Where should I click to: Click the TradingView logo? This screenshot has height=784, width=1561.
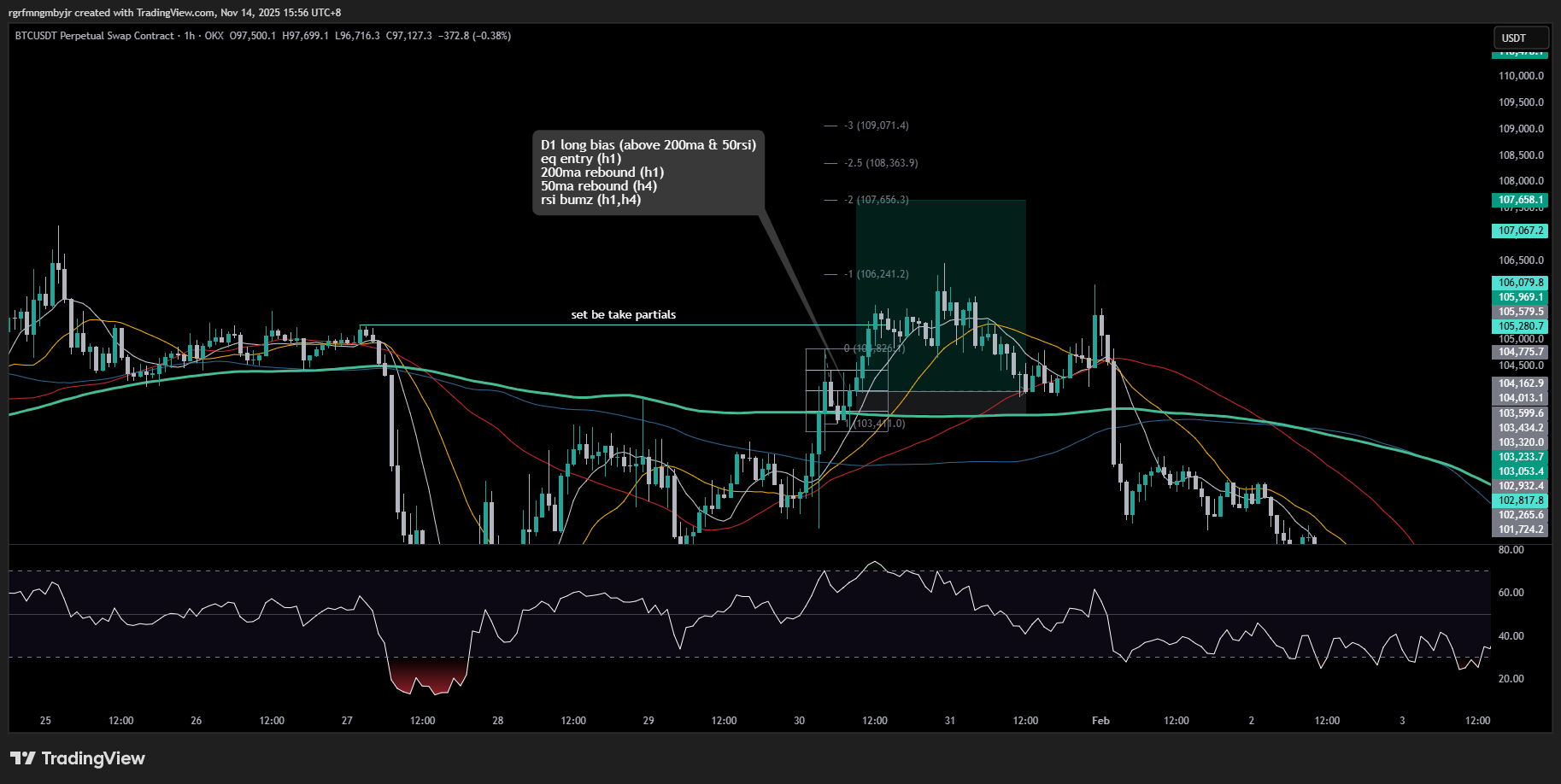pyautogui.click(x=78, y=758)
